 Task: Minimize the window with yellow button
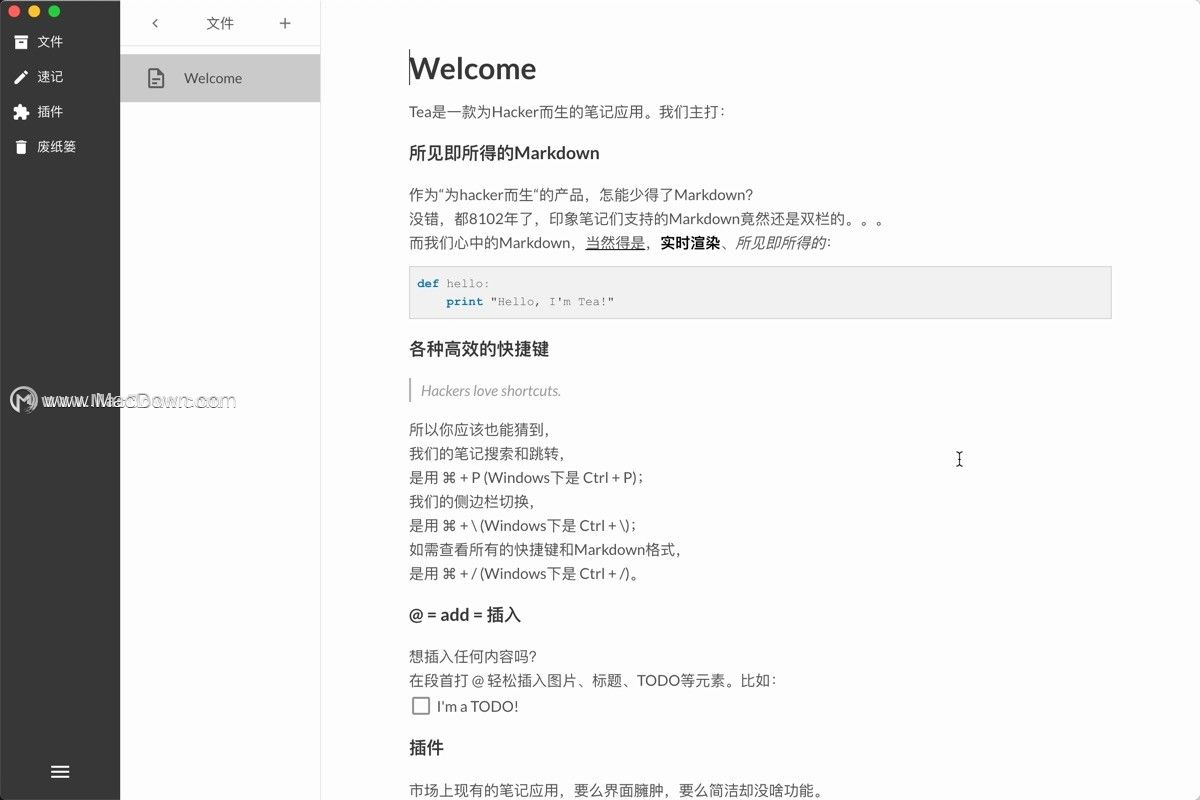[34, 11]
